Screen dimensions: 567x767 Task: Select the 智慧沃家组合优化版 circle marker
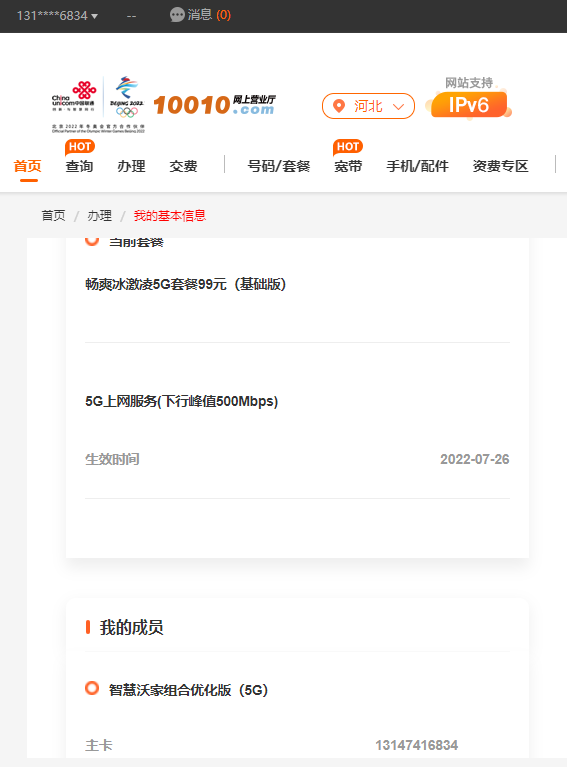pyautogui.click(x=92, y=688)
